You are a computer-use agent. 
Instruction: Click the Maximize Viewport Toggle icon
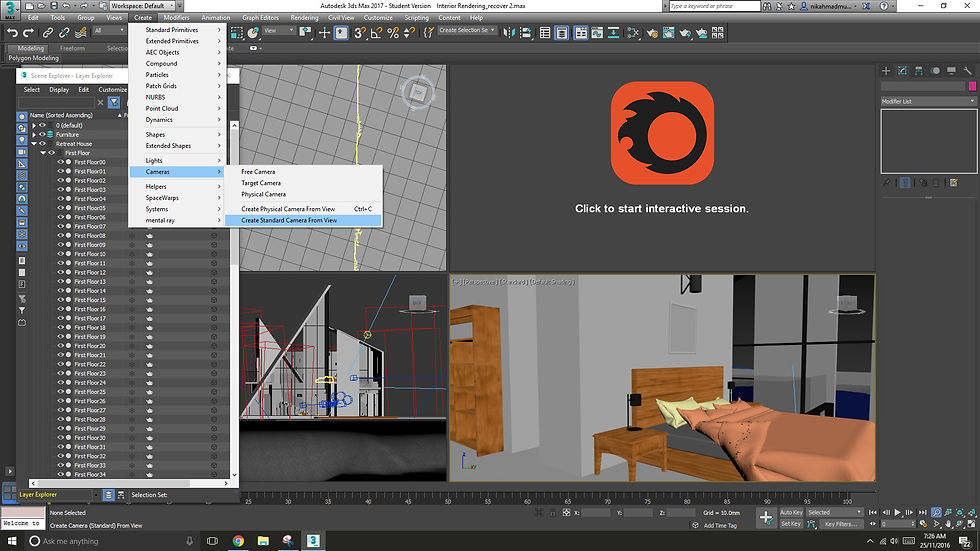tap(971, 524)
